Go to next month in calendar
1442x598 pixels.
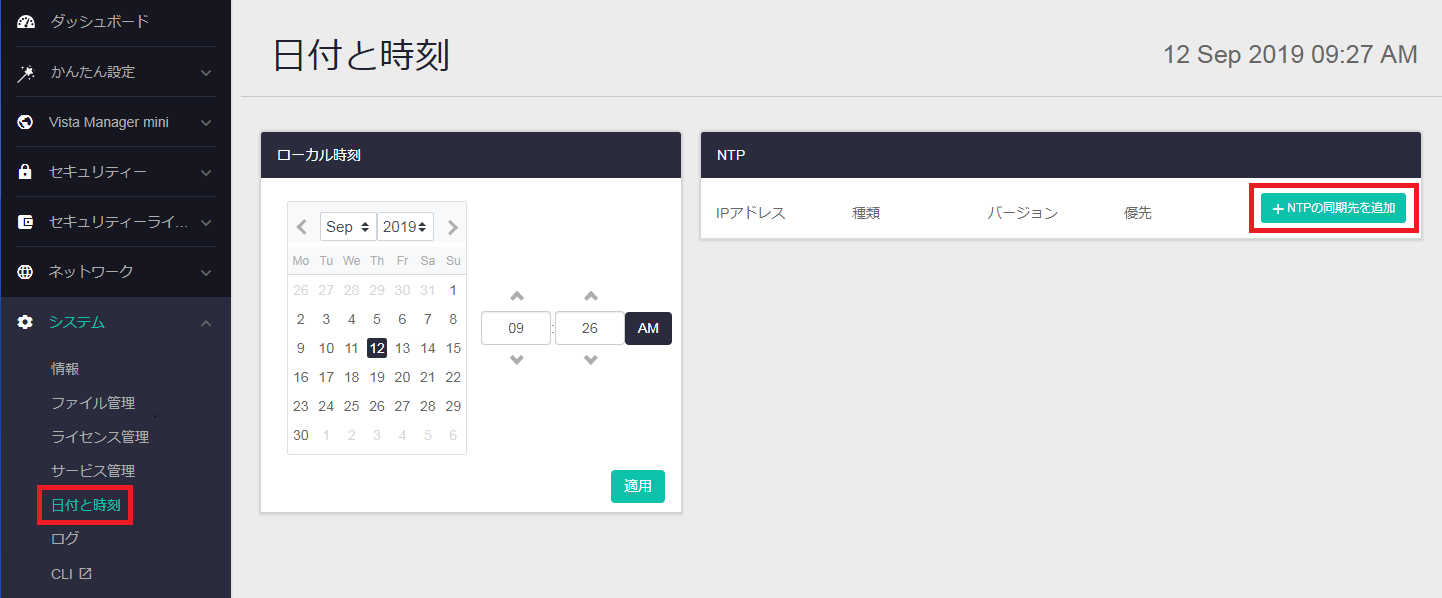pyautogui.click(x=452, y=227)
